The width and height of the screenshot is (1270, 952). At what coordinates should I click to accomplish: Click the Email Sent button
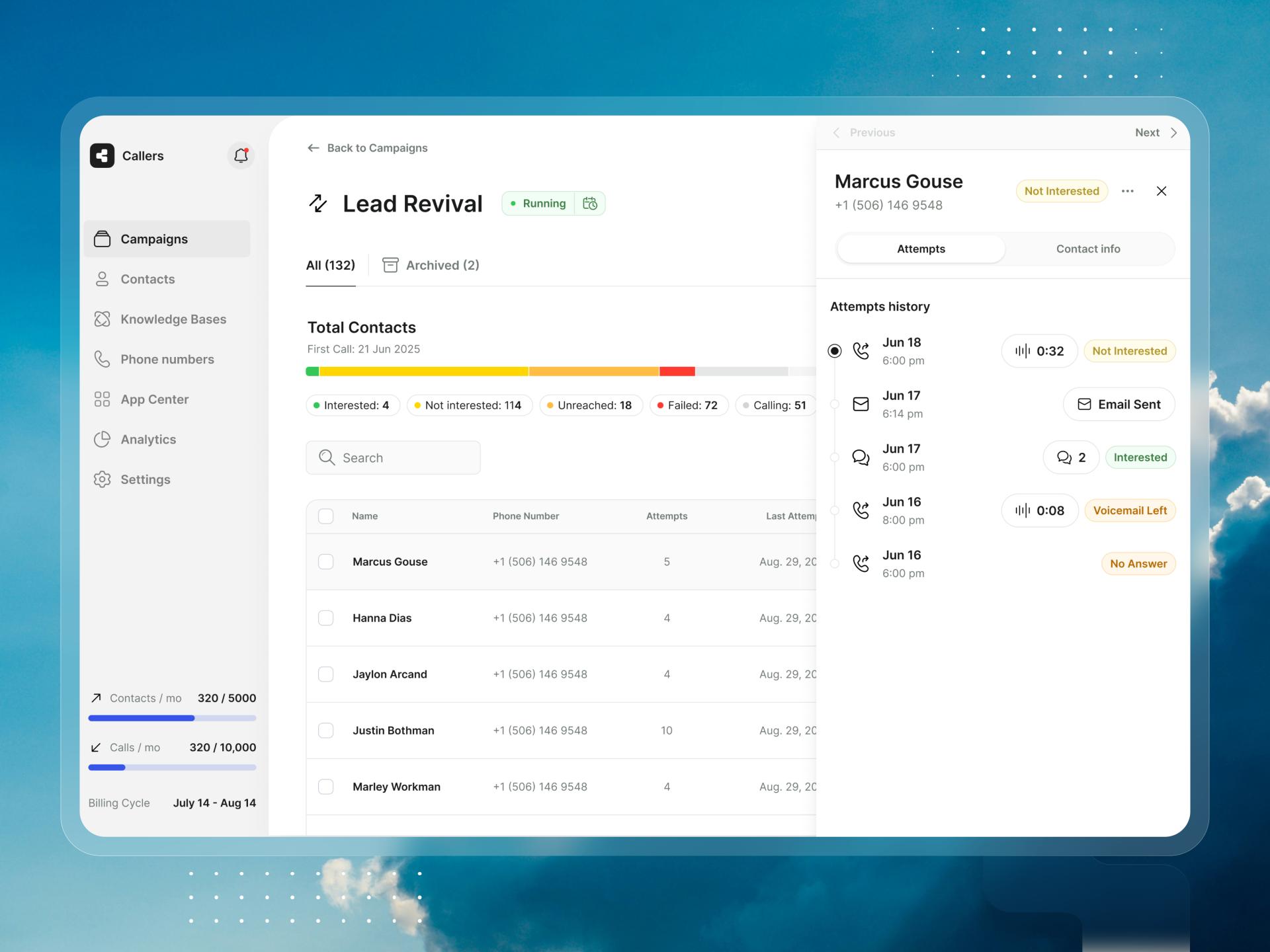click(x=1119, y=405)
